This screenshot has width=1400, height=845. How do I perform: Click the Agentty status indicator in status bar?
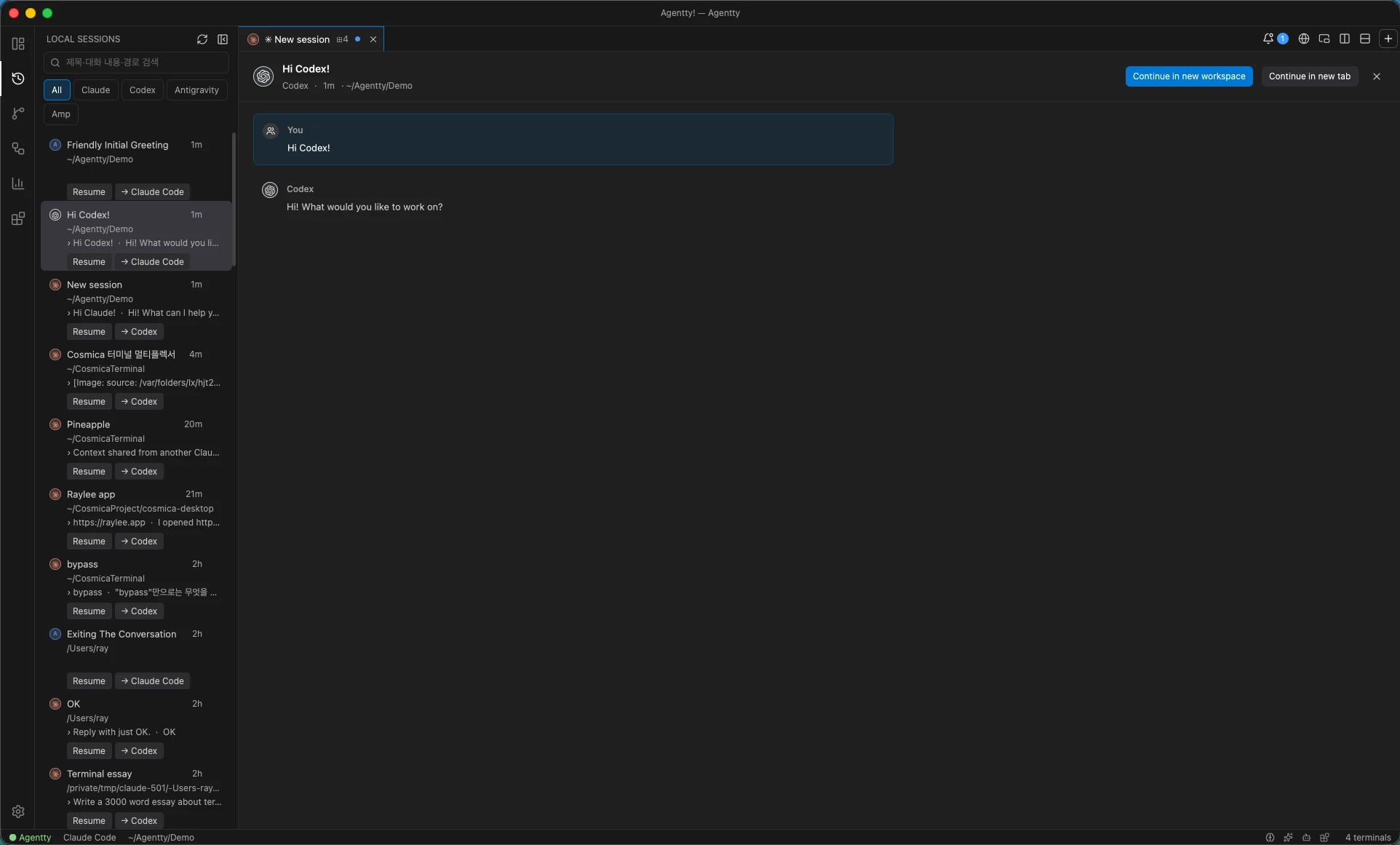30,838
